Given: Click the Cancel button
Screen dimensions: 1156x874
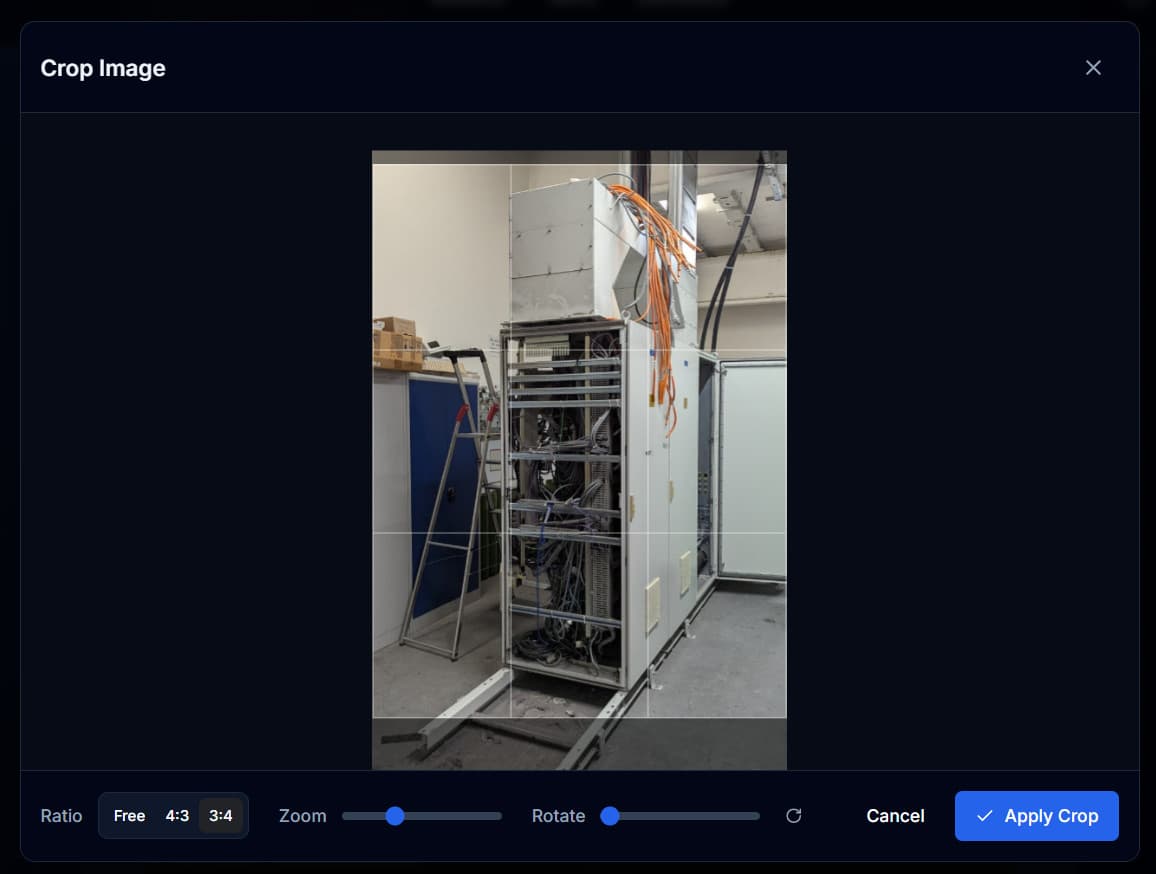Looking at the screenshot, I should tap(895, 816).
